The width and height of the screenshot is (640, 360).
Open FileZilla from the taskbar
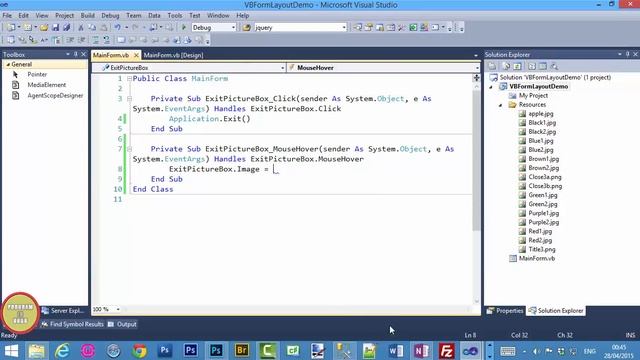pyautogui.click(x=447, y=351)
